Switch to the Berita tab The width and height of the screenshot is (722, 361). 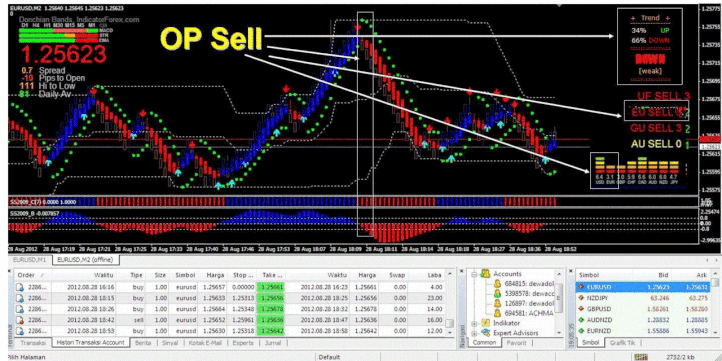pyautogui.click(x=143, y=343)
